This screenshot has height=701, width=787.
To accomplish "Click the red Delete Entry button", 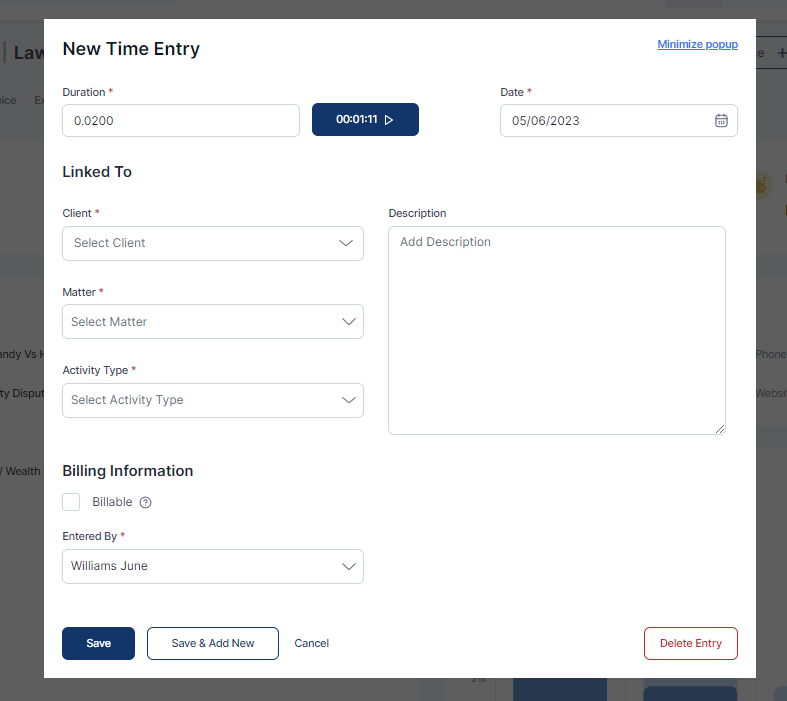I will [x=690, y=643].
